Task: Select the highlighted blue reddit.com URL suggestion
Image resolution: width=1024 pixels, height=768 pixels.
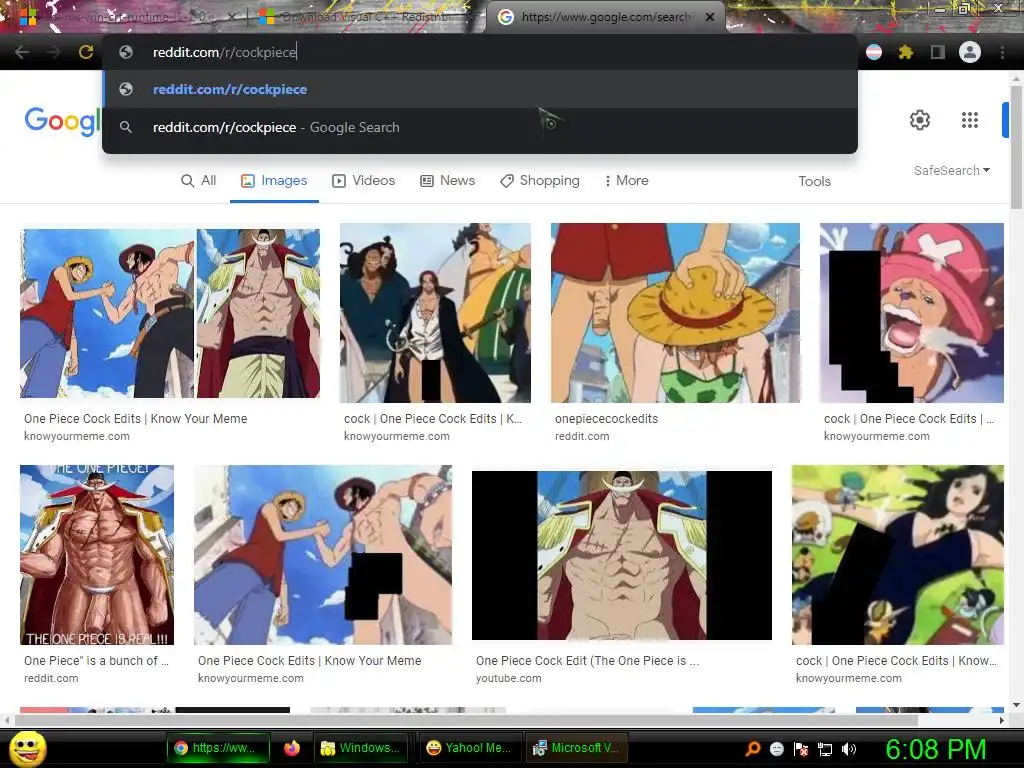Action: pos(479,89)
